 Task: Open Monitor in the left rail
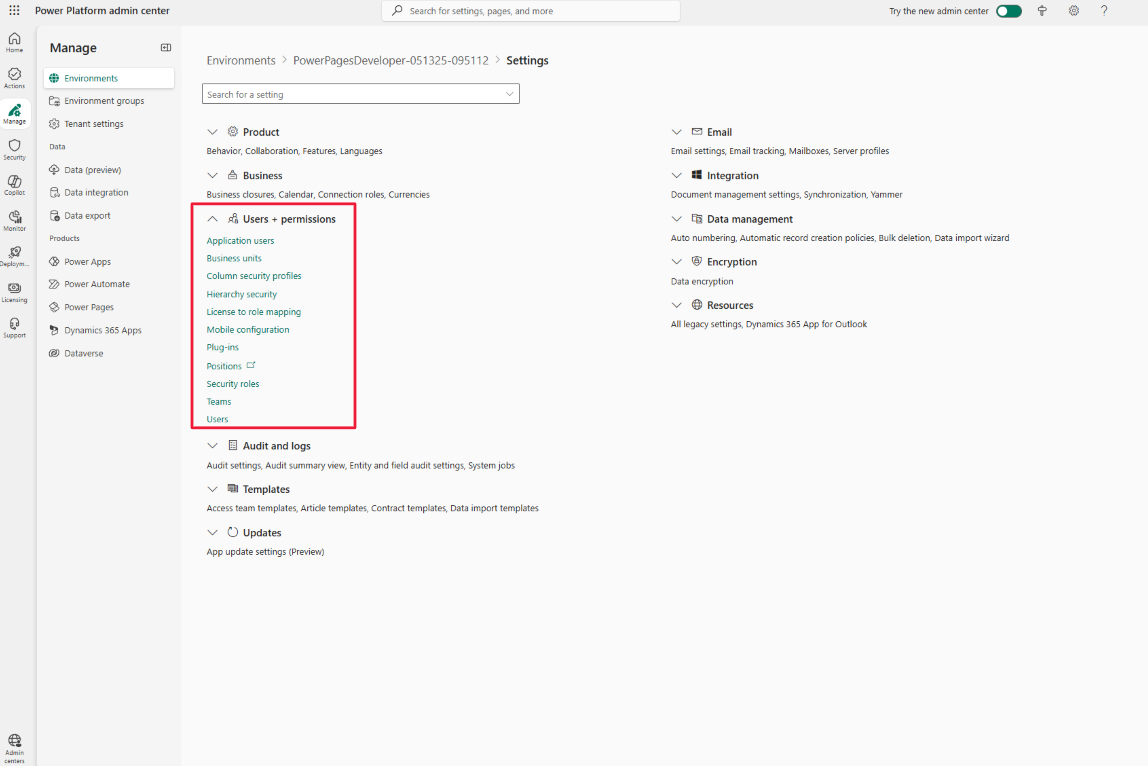[x=15, y=220]
